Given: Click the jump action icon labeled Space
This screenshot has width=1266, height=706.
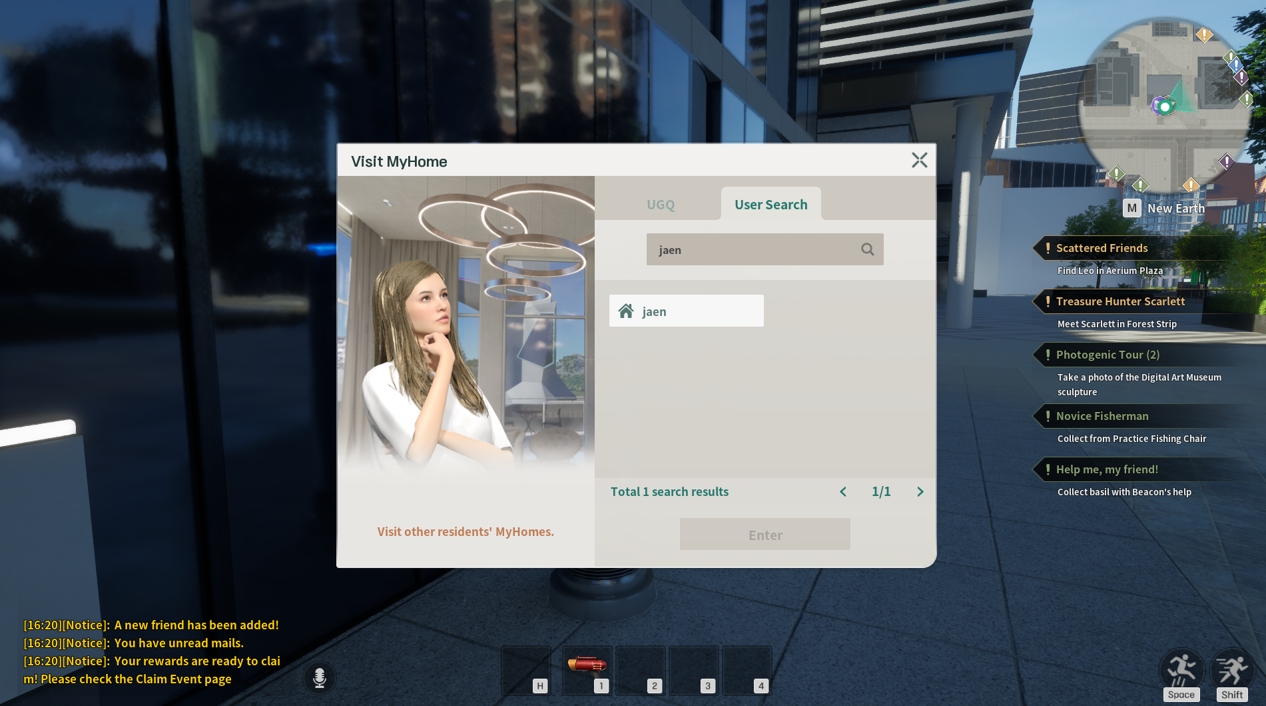Looking at the screenshot, I should click(x=1180, y=670).
